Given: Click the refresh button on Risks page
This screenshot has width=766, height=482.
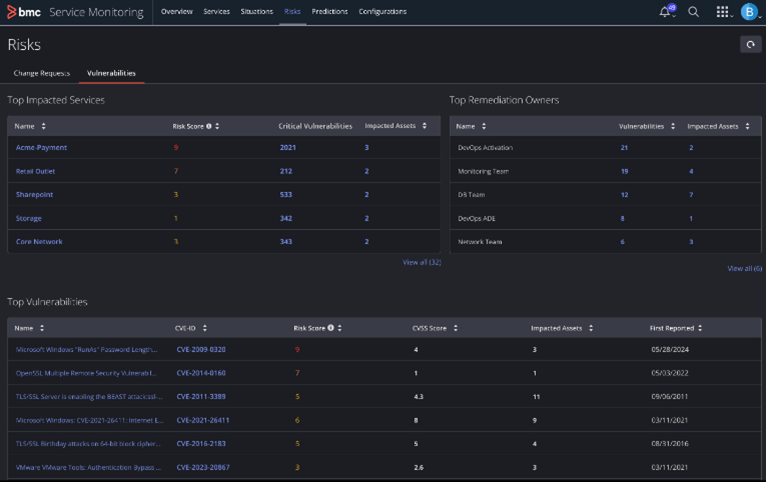Looking at the screenshot, I should tap(750, 44).
